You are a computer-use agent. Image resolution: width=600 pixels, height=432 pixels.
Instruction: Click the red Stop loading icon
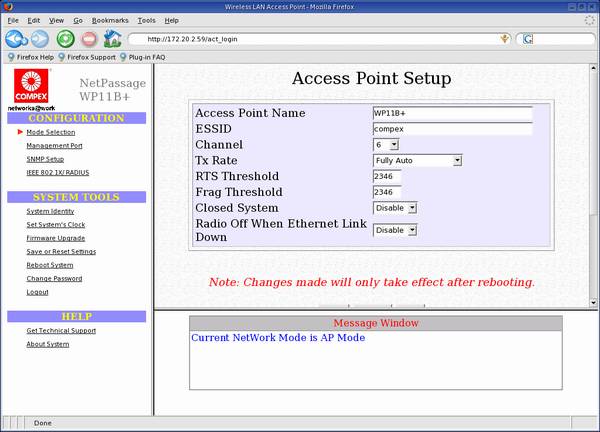tap(89, 39)
